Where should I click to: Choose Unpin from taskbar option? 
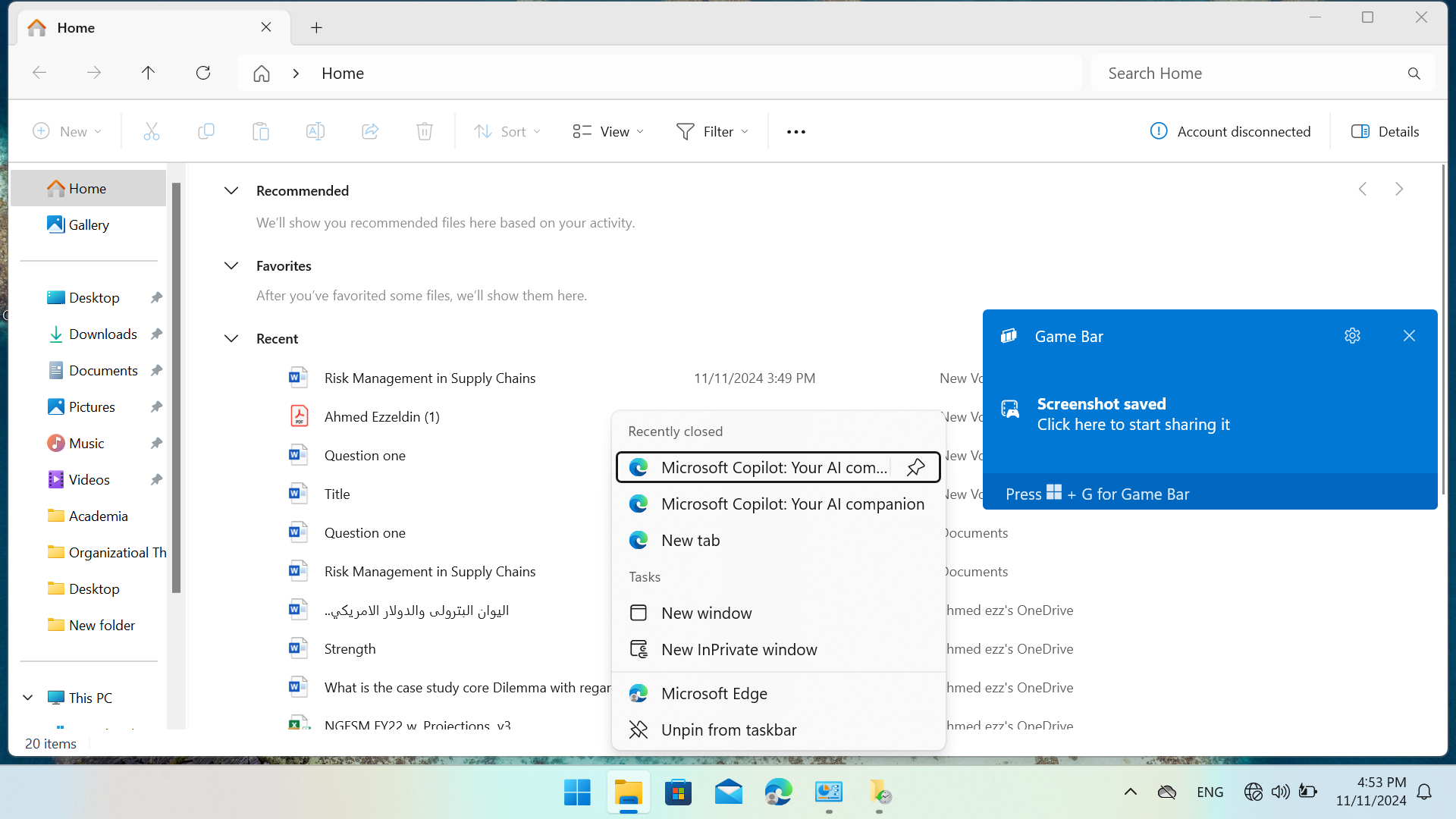pos(728,730)
